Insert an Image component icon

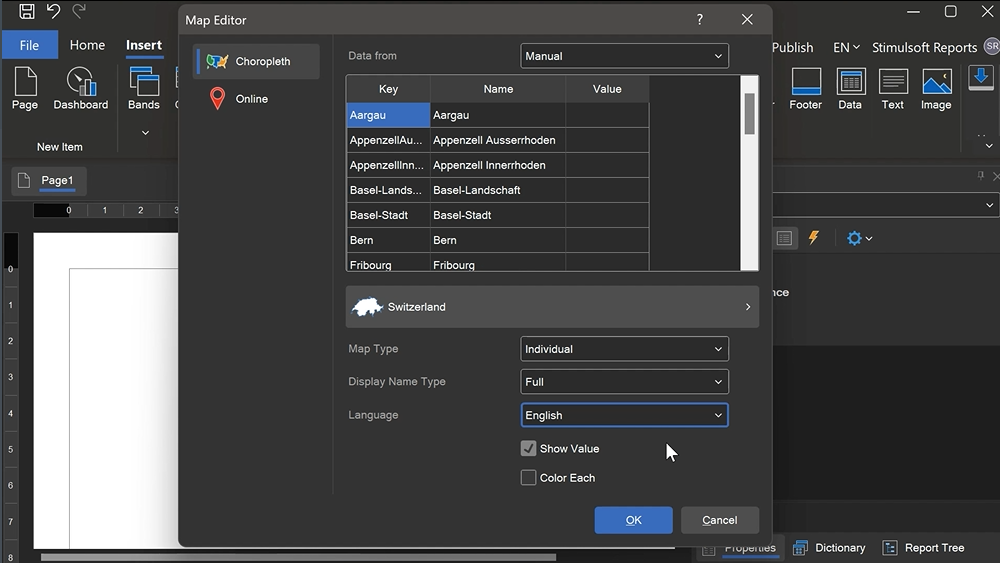936,88
